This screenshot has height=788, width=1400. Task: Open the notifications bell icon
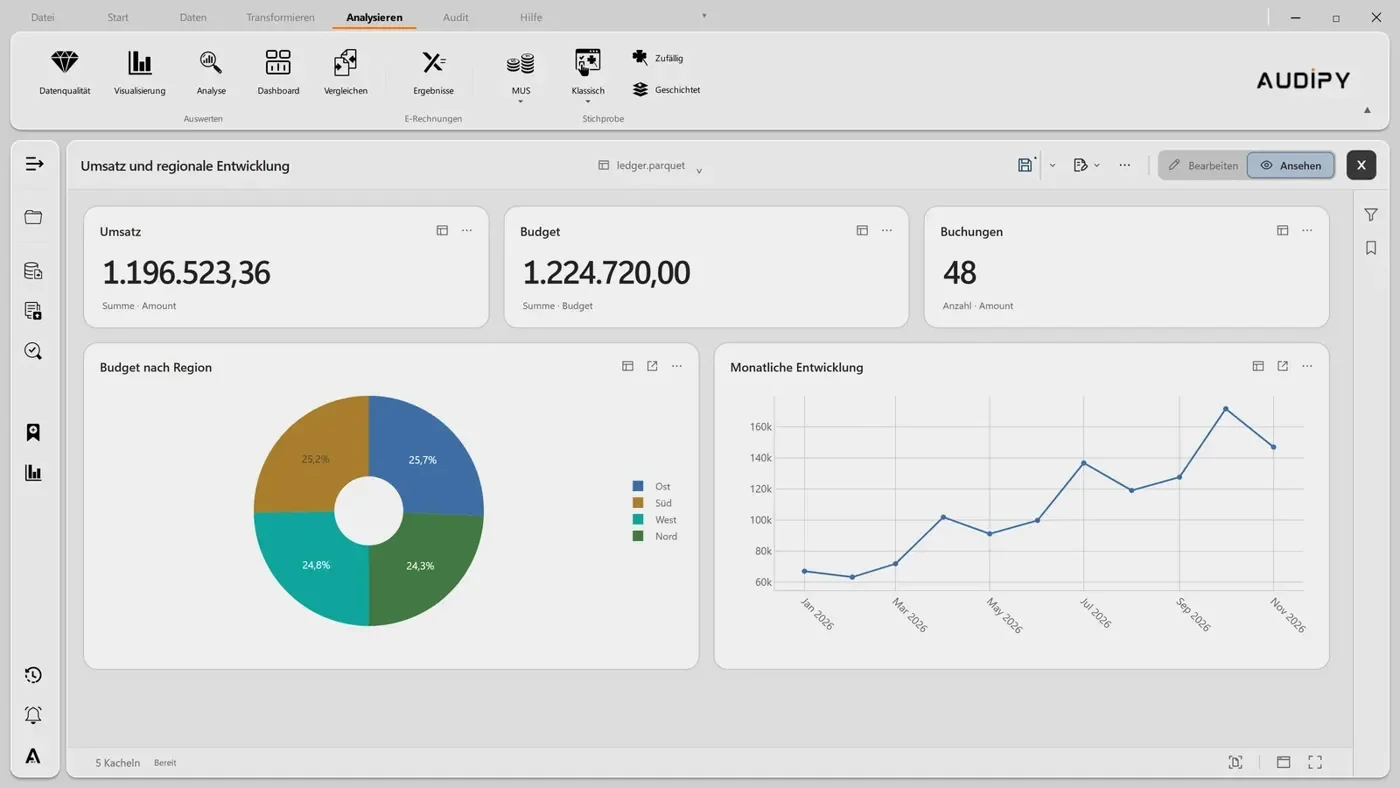point(33,715)
